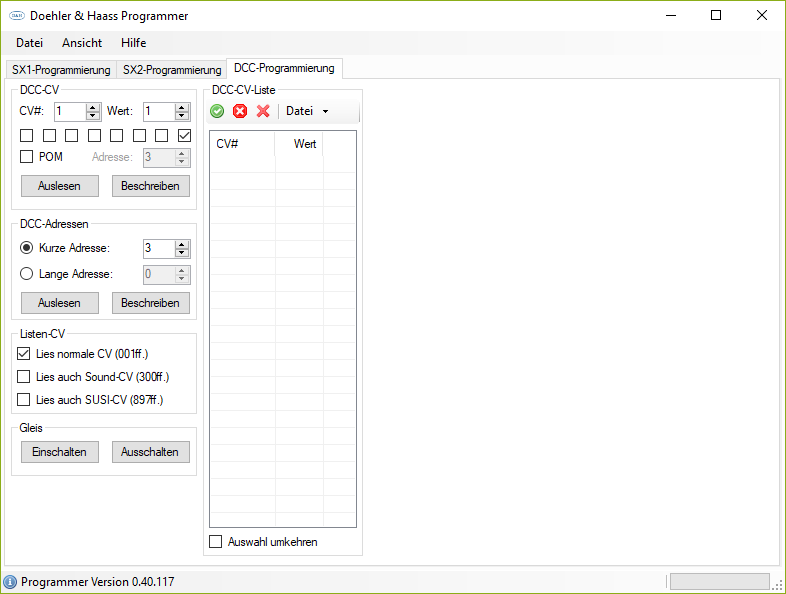This screenshot has height=594, width=786.
Task: Click Beschreiben button in DCC-Adressen group
Action: tap(150, 303)
